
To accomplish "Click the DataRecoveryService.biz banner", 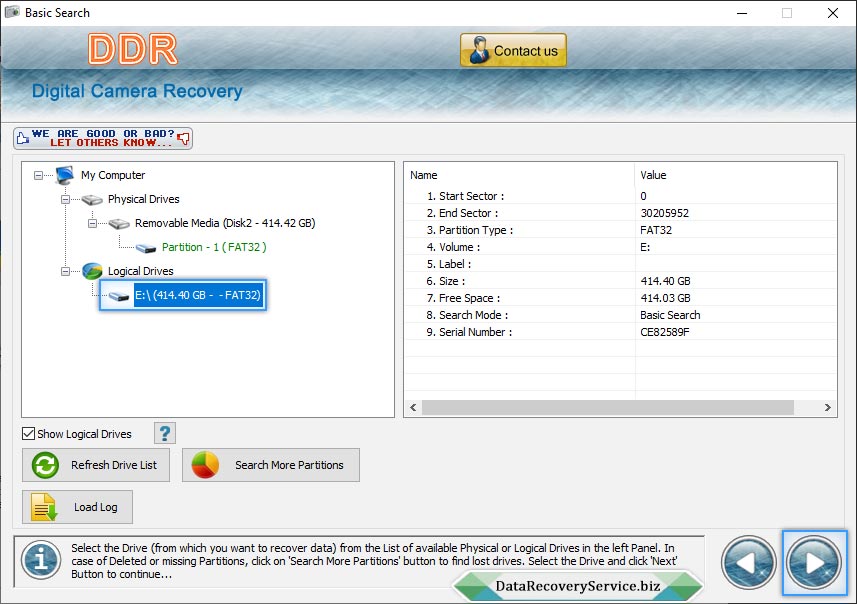I will click(577, 586).
